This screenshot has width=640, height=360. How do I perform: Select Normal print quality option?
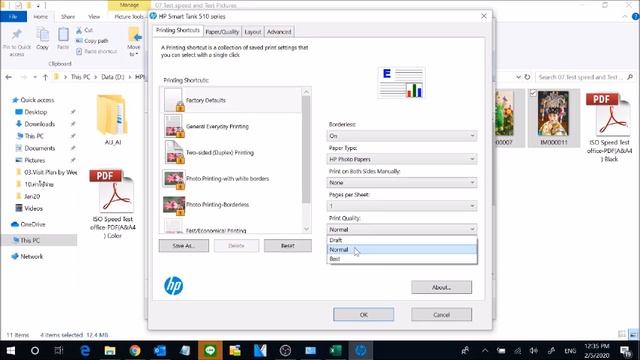click(x=402, y=249)
